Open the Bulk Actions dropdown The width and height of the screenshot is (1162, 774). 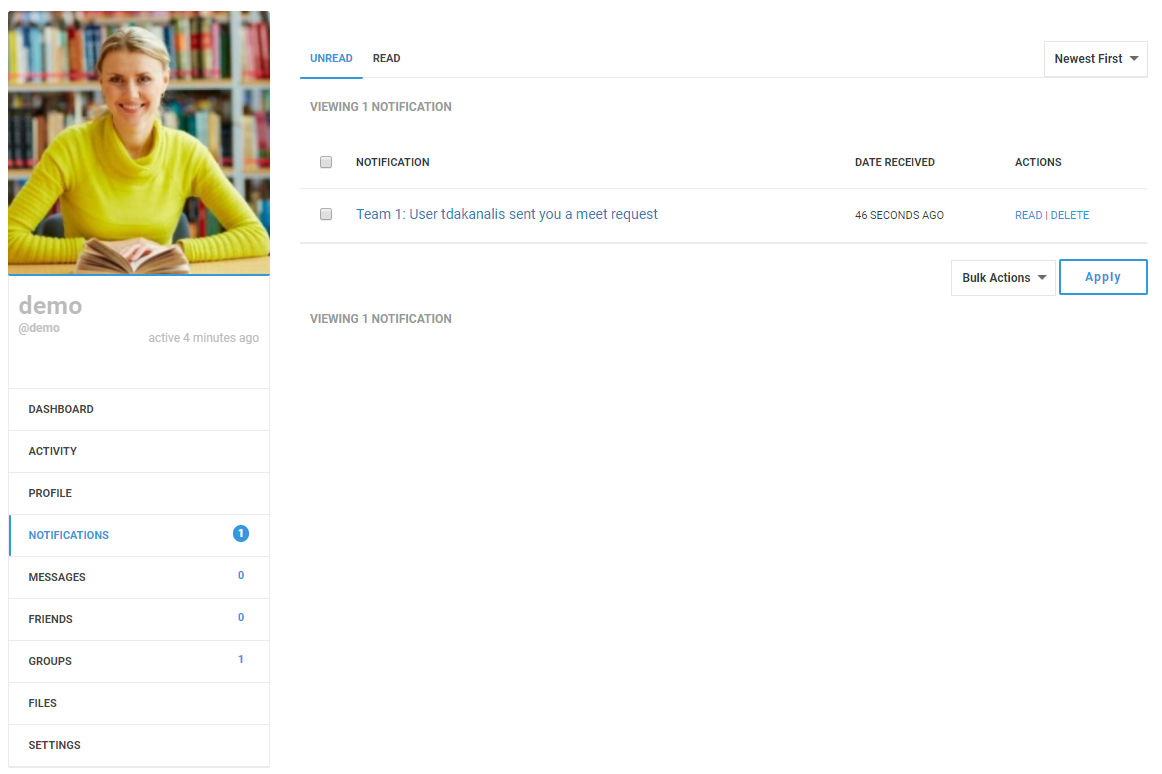coord(1003,278)
